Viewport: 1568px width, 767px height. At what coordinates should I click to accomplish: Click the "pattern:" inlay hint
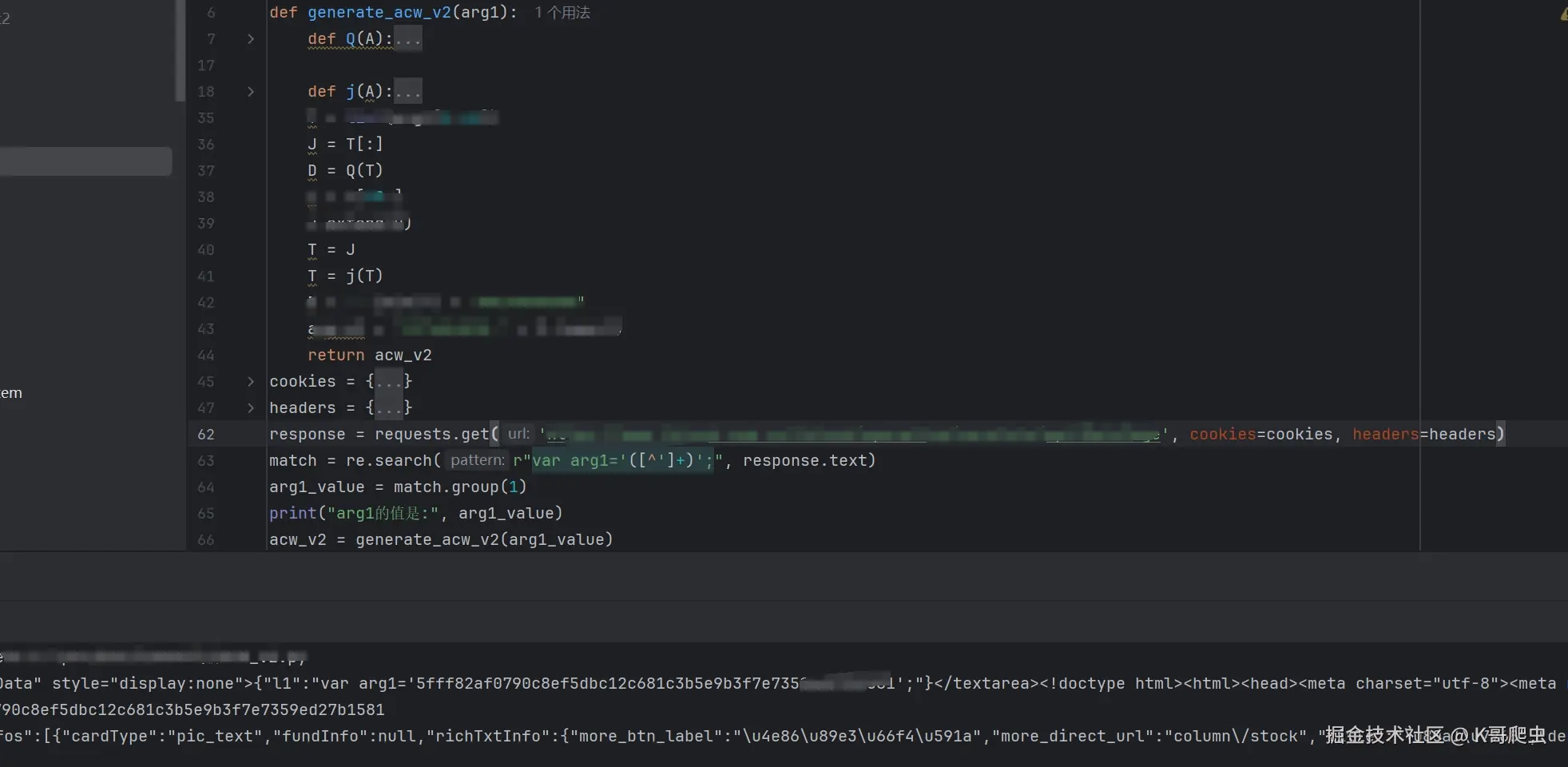point(477,460)
